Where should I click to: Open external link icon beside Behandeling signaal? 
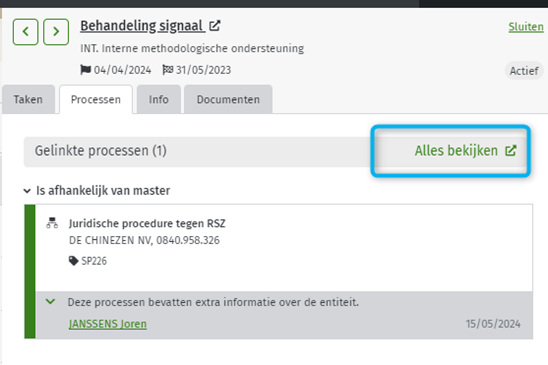pyautogui.click(x=215, y=26)
